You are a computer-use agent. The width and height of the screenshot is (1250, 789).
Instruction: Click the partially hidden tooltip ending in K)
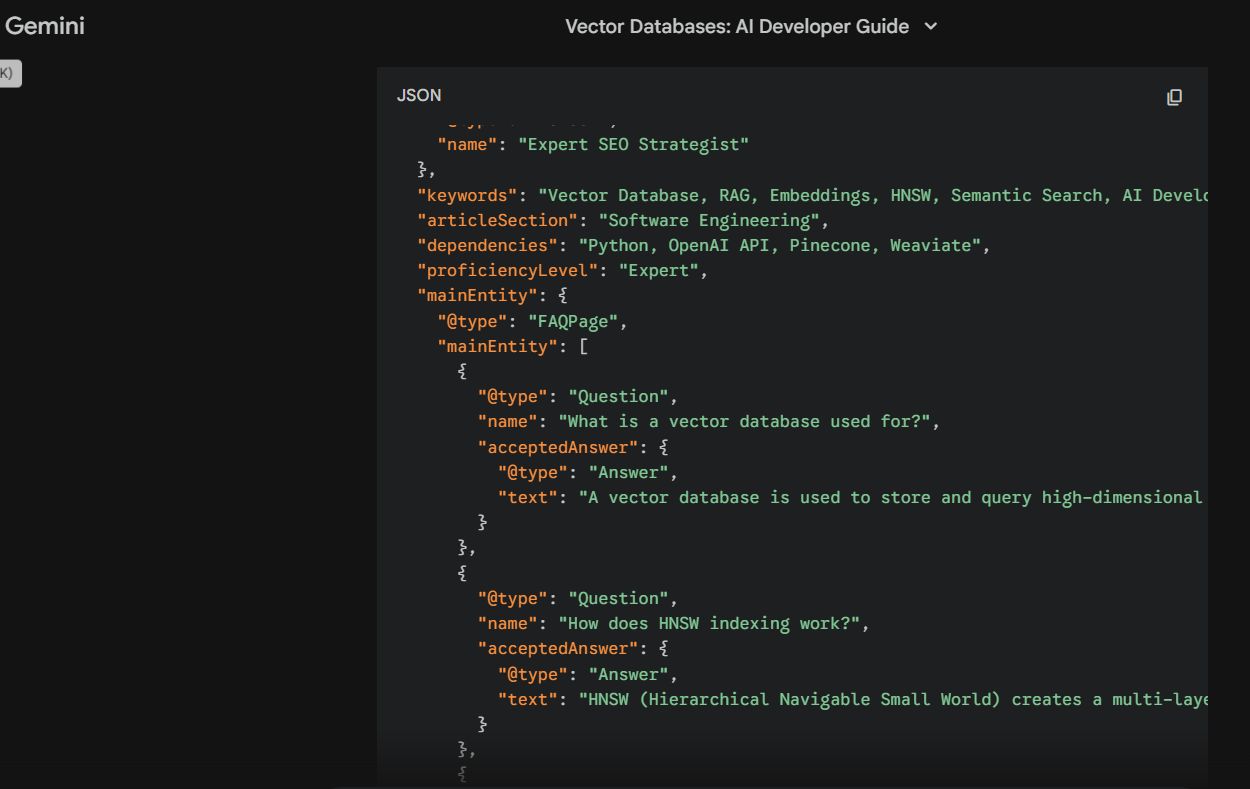pos(8,73)
